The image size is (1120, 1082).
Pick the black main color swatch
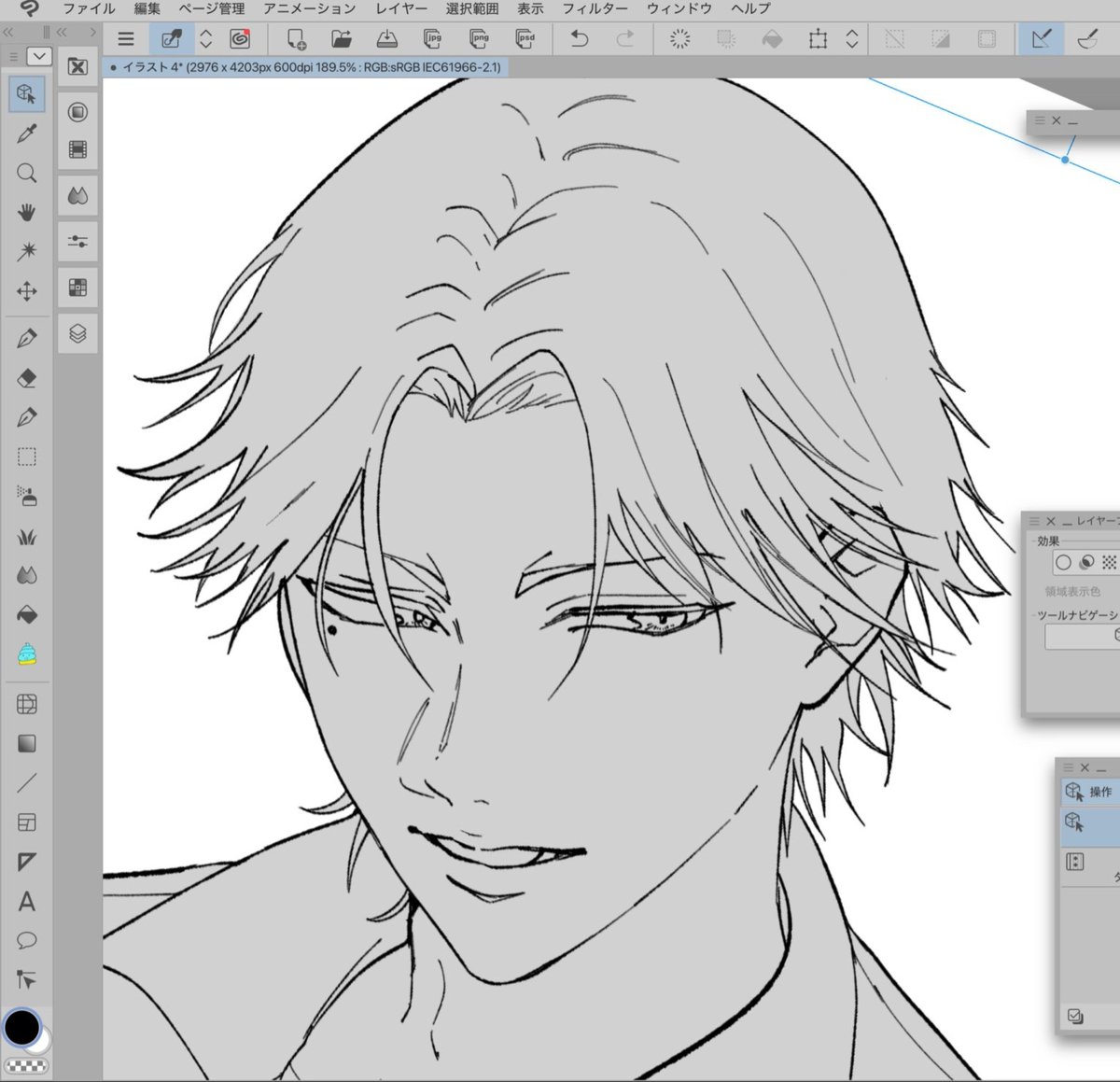[x=21, y=1027]
